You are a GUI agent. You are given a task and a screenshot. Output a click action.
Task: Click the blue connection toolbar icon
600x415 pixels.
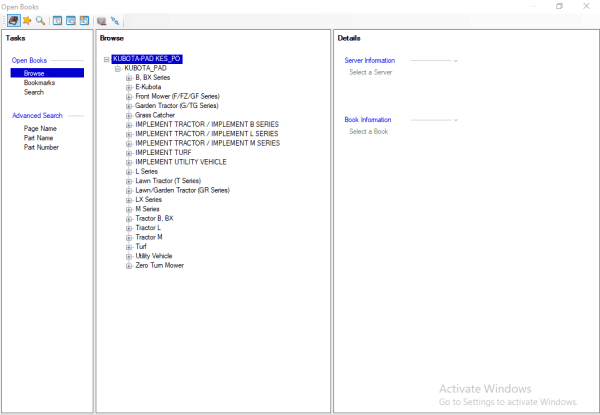[x=115, y=21]
